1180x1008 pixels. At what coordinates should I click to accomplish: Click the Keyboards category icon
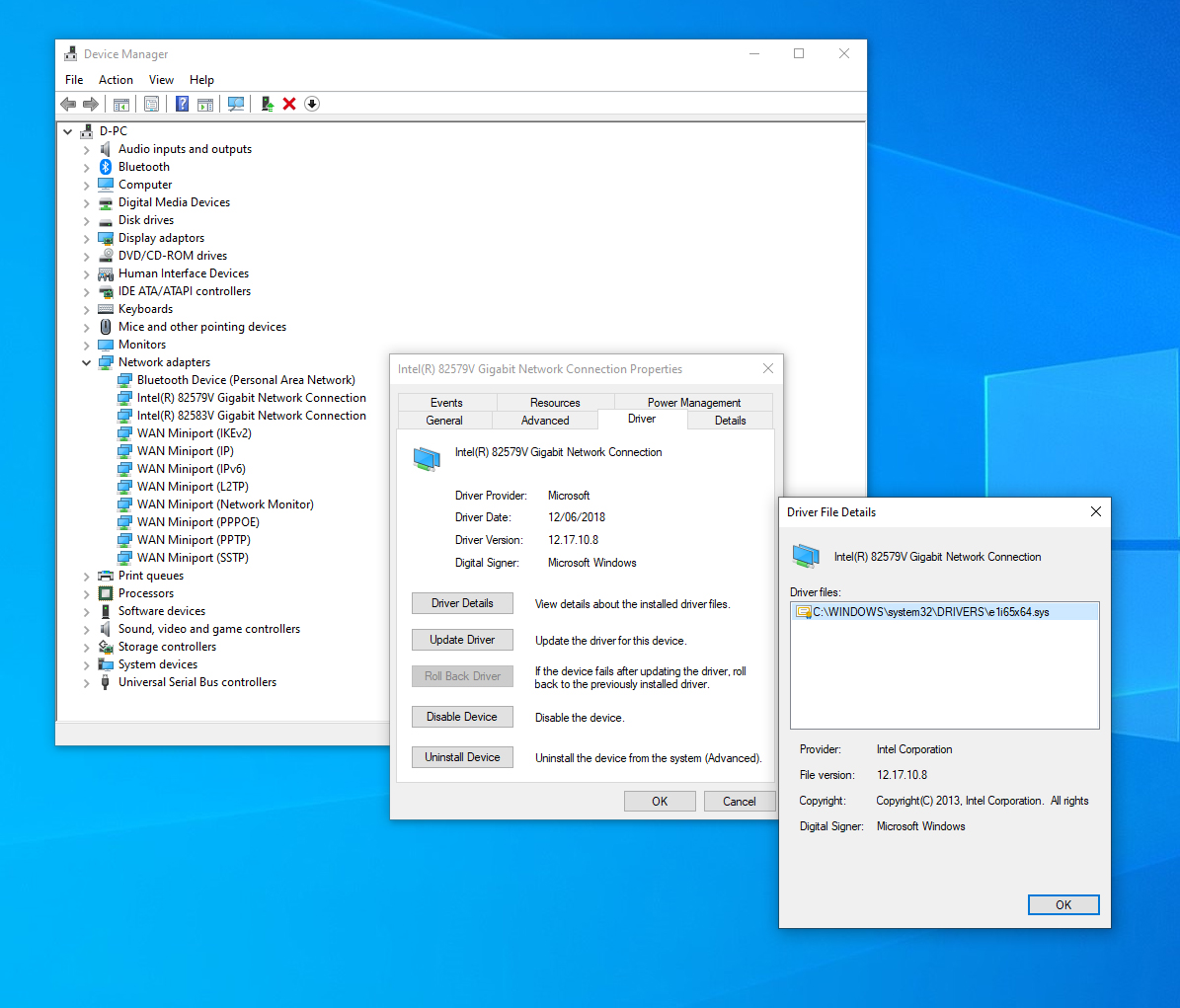coord(106,309)
